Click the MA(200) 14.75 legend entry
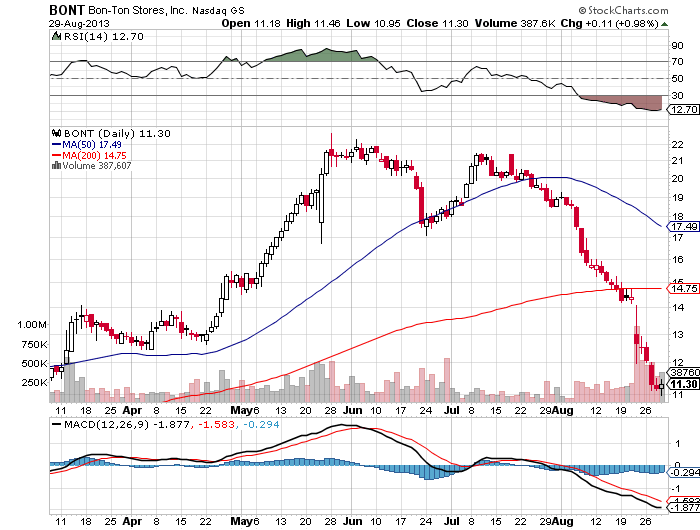The image size is (700, 530). 94,155
